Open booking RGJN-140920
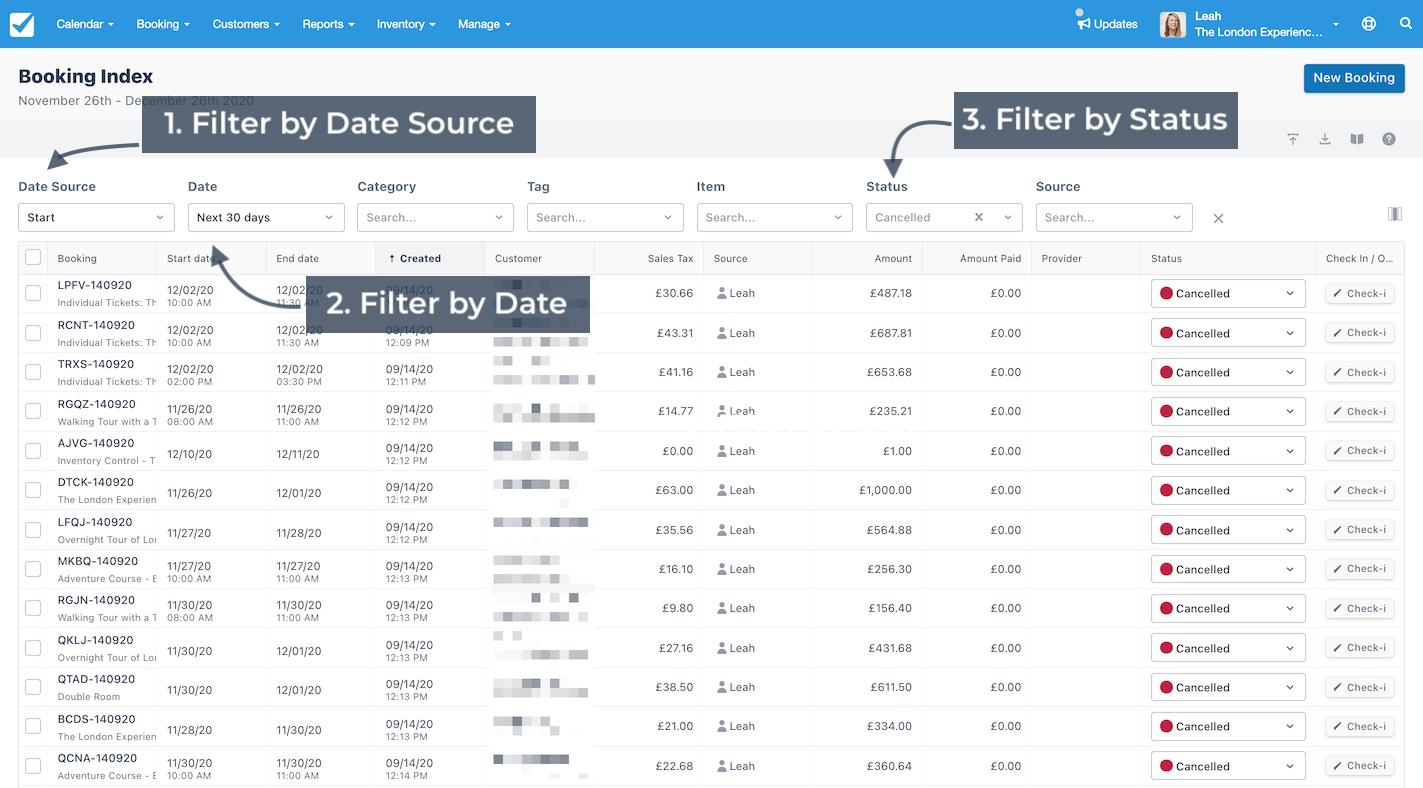The height and width of the screenshot is (788, 1423). tap(96, 600)
